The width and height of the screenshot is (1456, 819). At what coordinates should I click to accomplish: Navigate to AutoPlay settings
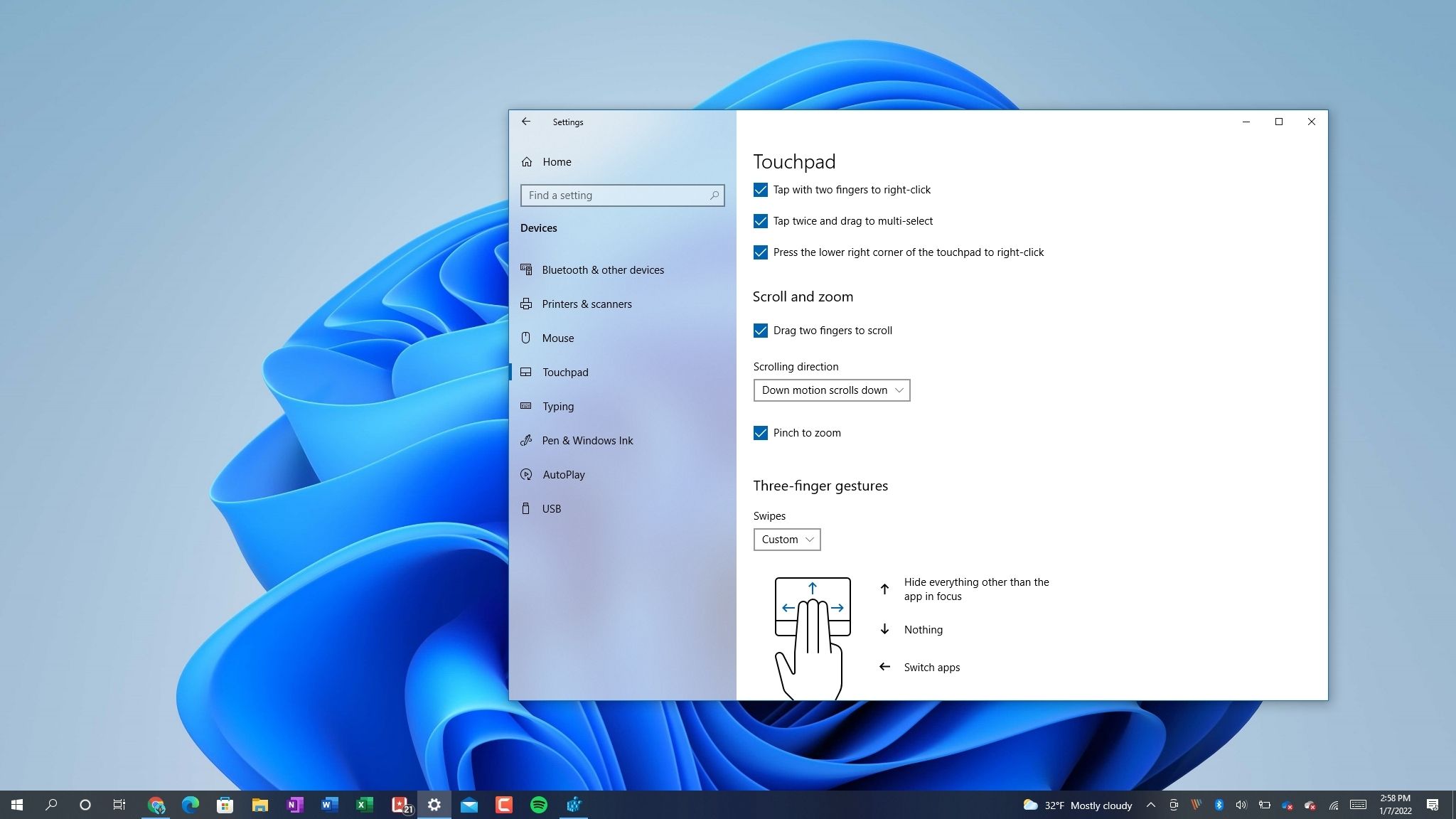point(562,473)
